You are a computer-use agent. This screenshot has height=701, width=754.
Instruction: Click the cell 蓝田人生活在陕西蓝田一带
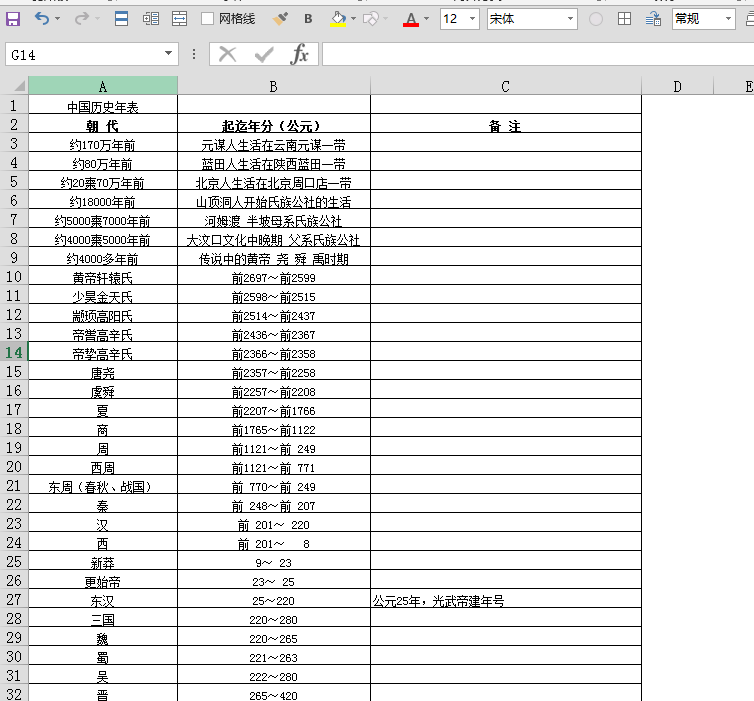[274, 163]
